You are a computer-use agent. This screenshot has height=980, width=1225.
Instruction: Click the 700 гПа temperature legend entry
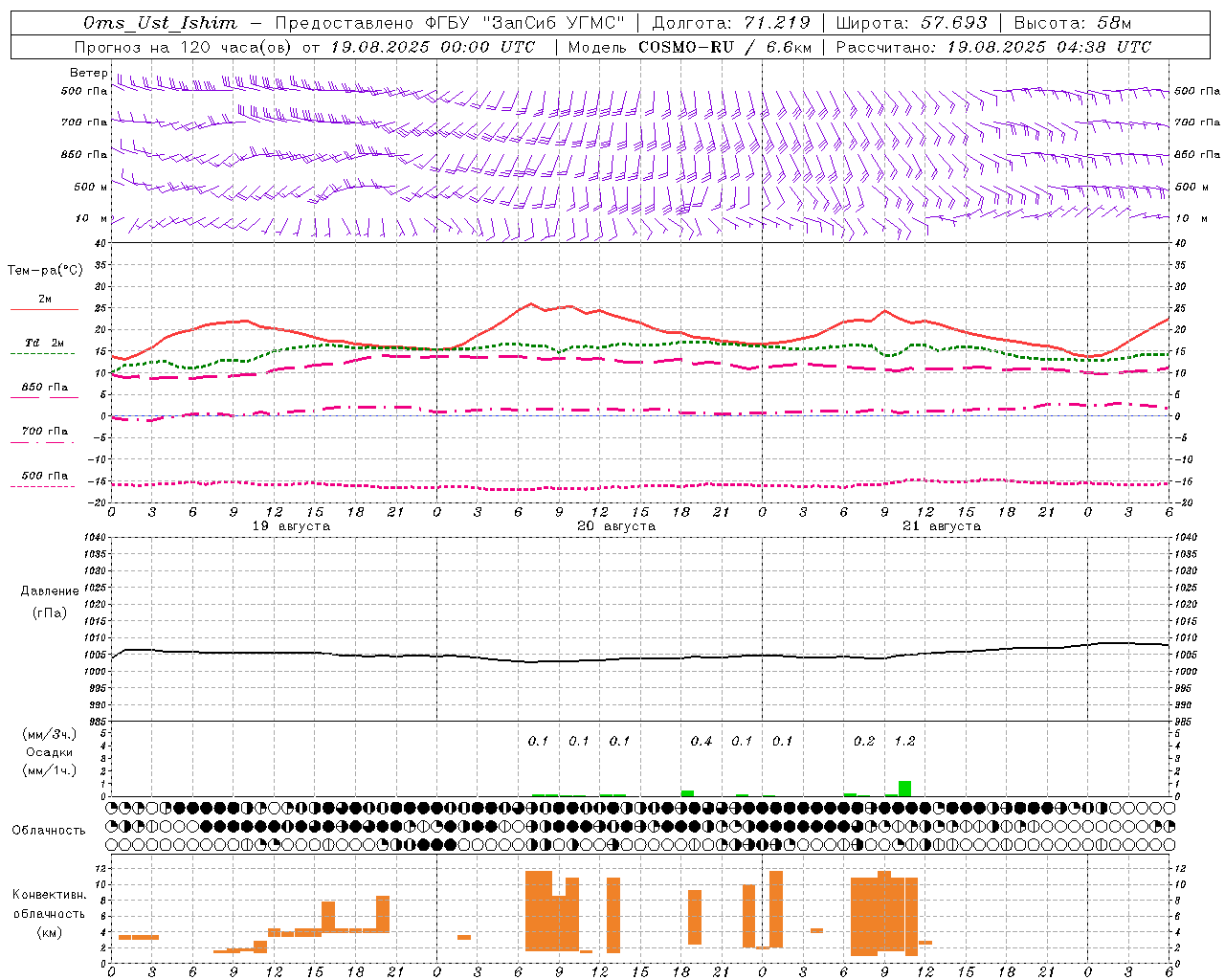click(x=44, y=432)
